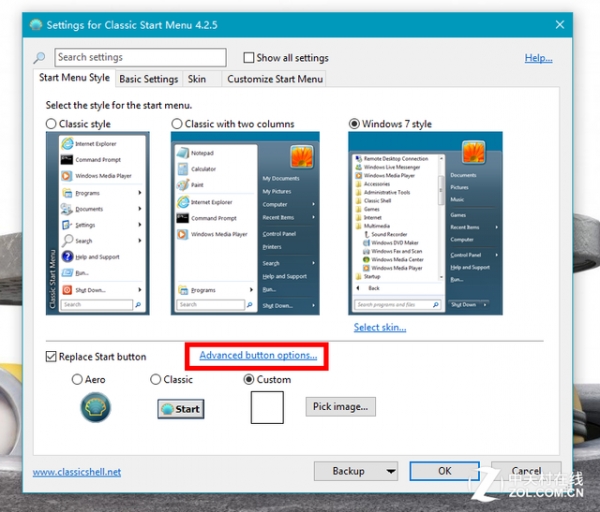Screen dimensions: 600x512
Task: Switch to the Basic Settings tab
Action: click(148, 79)
